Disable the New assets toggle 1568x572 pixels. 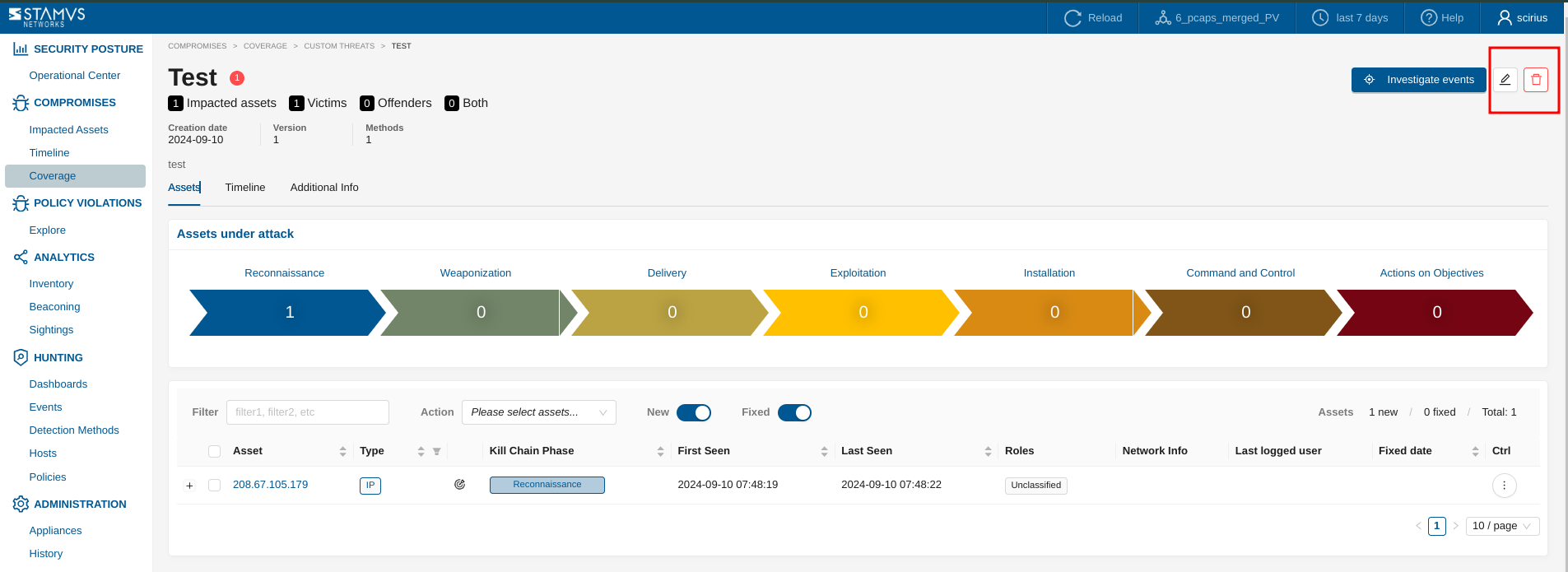[693, 412]
